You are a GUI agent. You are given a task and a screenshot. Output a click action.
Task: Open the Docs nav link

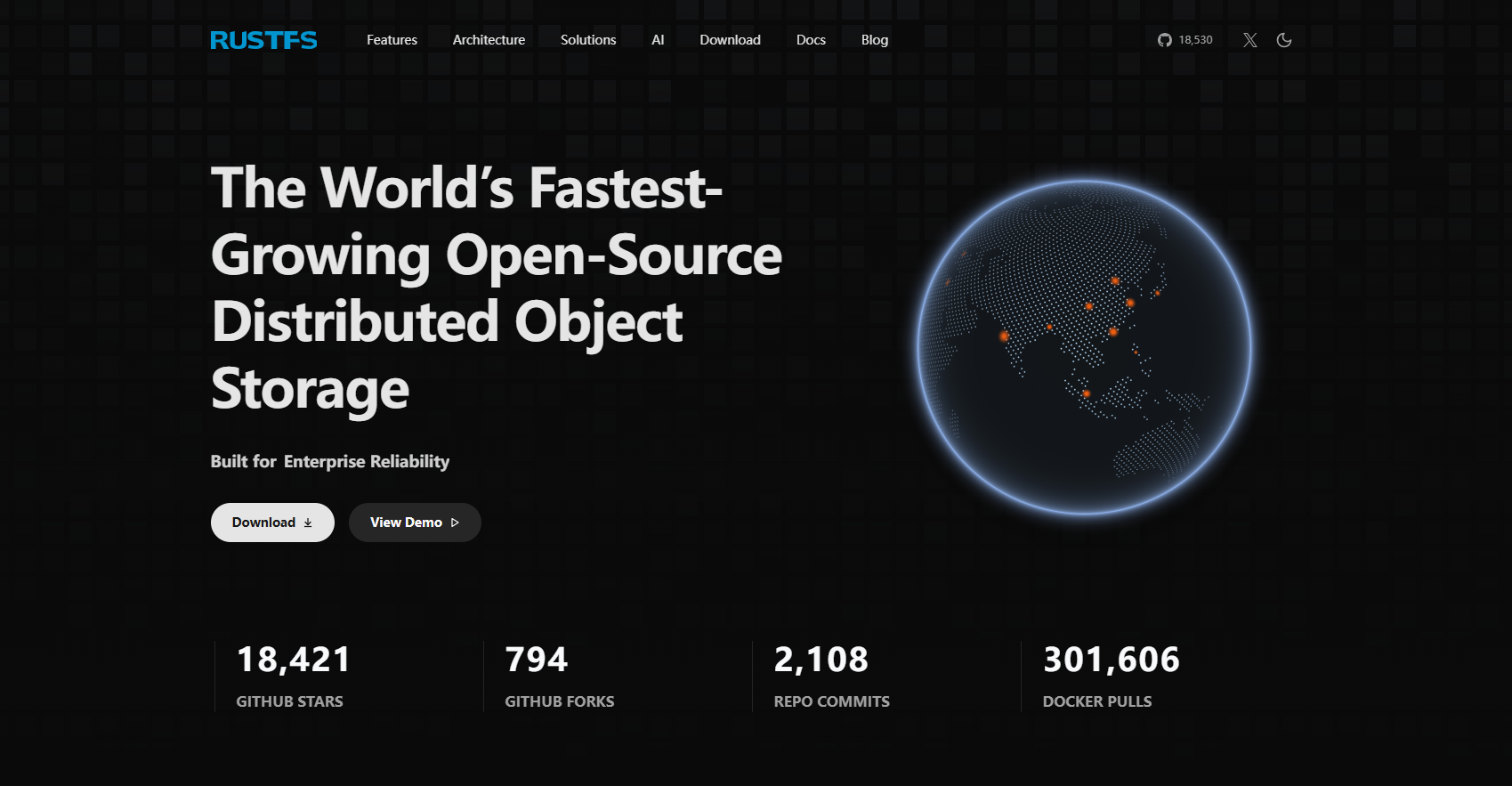(x=811, y=40)
